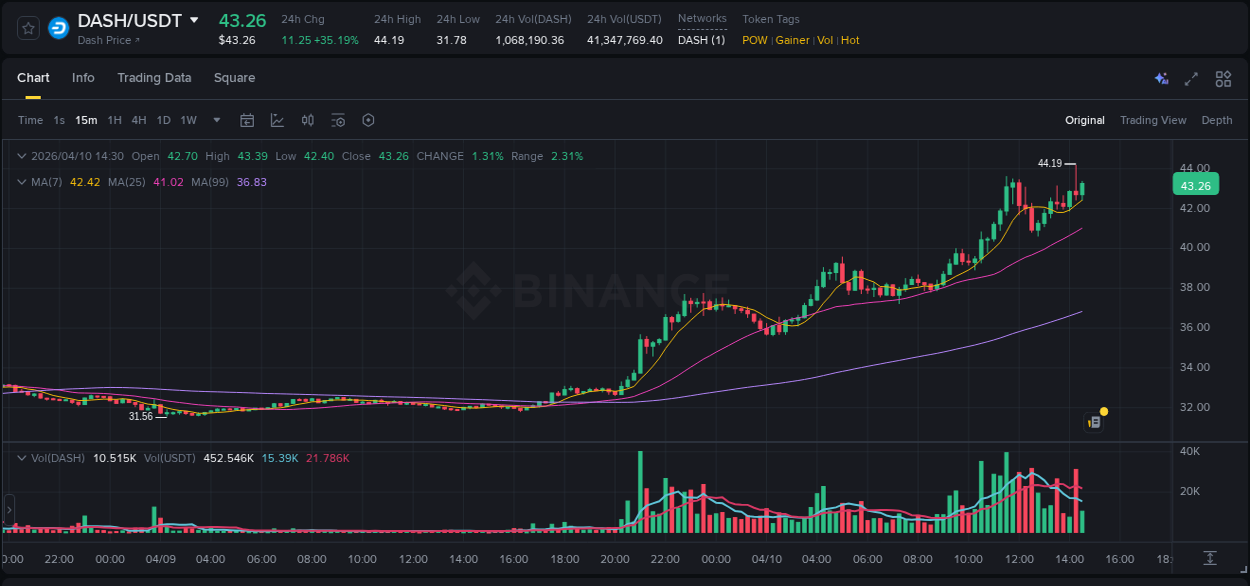Collapse the moving averages row
Viewport: 1250px width, 586px height.
[x=22, y=182]
